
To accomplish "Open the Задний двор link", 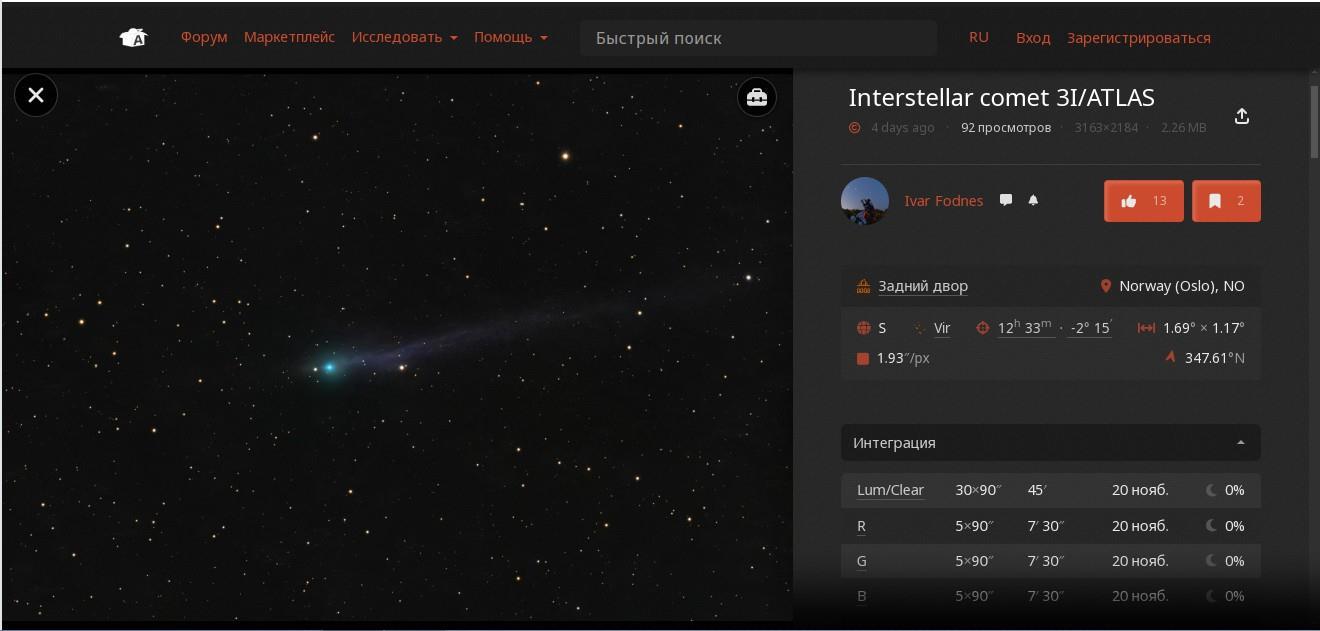I will tap(923, 286).
